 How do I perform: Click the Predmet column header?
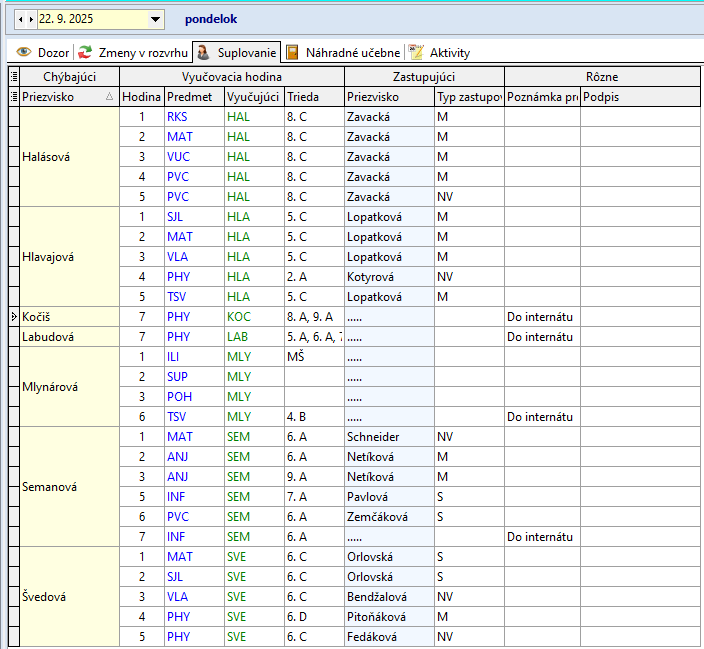192,97
